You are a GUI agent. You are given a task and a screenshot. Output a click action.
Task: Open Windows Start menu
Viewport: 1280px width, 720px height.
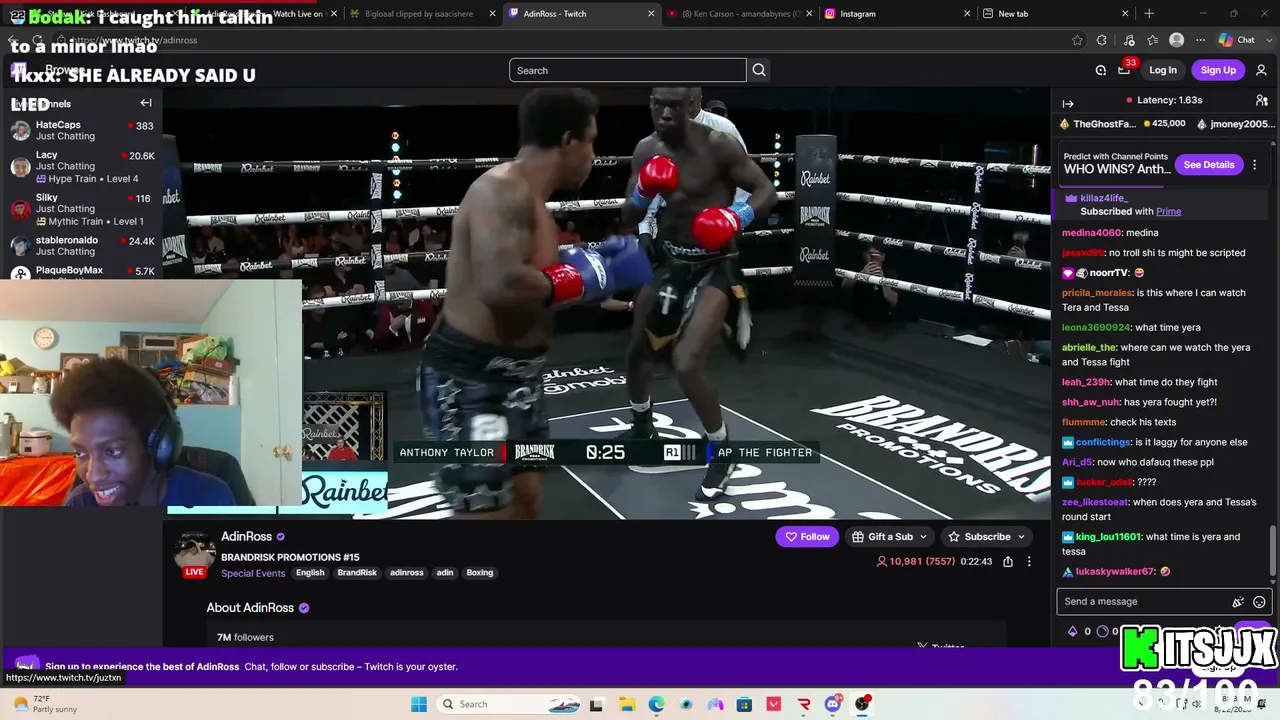pos(419,704)
